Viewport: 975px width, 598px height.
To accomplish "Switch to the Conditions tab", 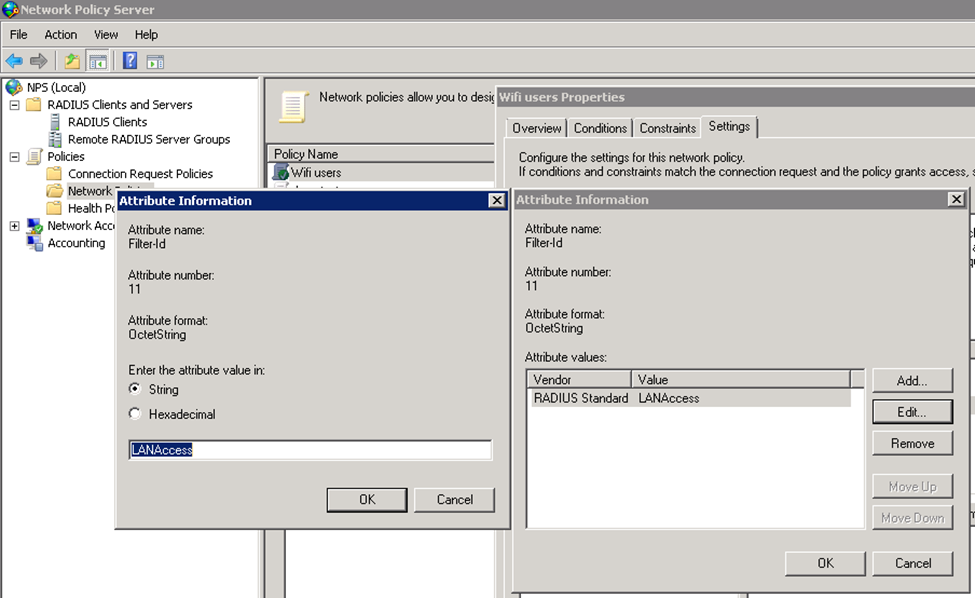I will (600, 128).
